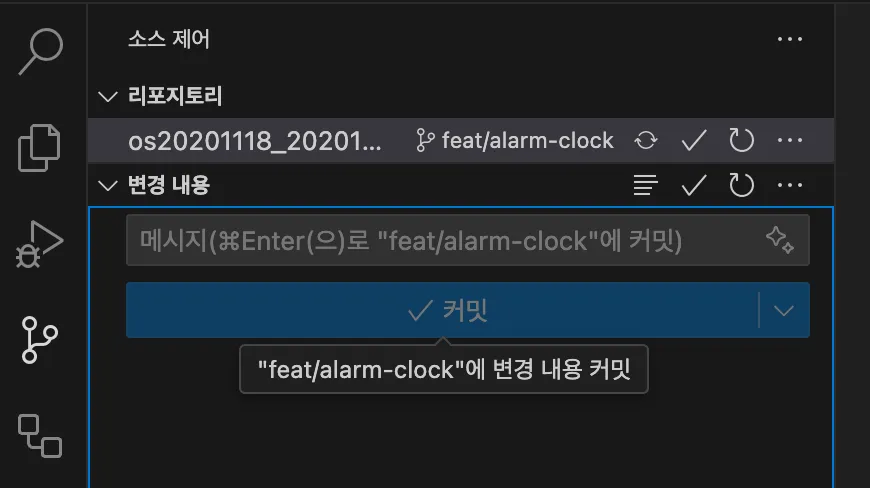870x488 pixels.
Task: Open the Extensions view icon
Action: pyautogui.click(x=40, y=436)
